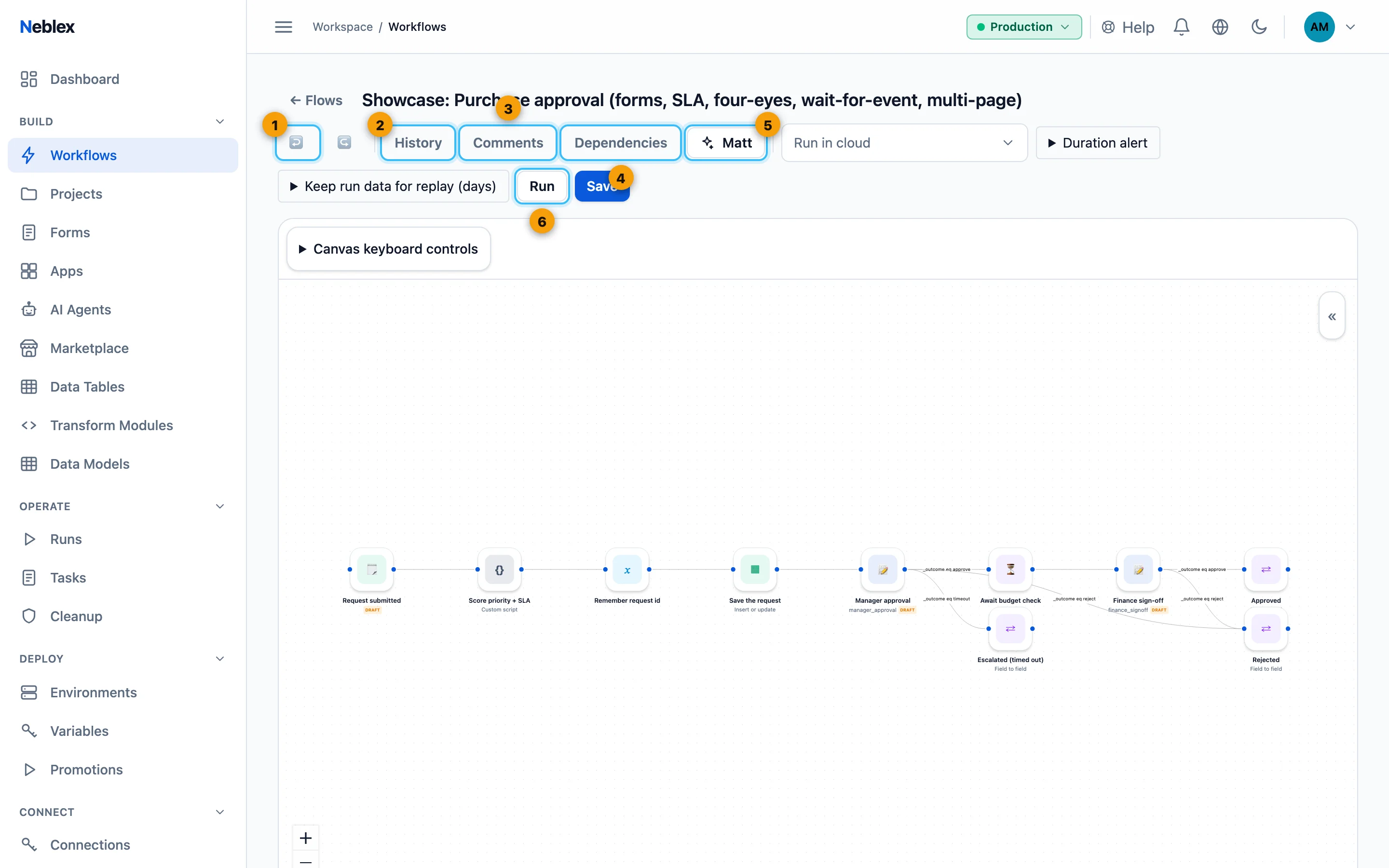Click the Workspace breadcrumb
Screen dimensions: 1389x868
(342, 27)
